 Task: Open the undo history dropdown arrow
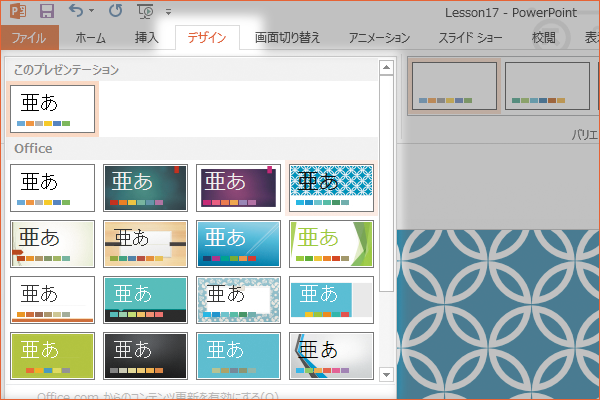coord(92,12)
